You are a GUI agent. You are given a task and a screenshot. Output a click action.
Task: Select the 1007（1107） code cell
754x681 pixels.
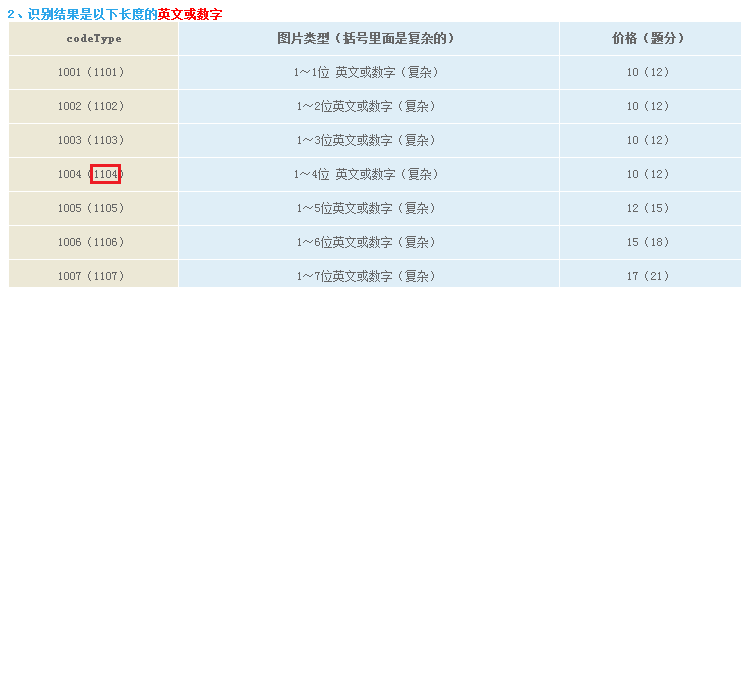point(92,276)
